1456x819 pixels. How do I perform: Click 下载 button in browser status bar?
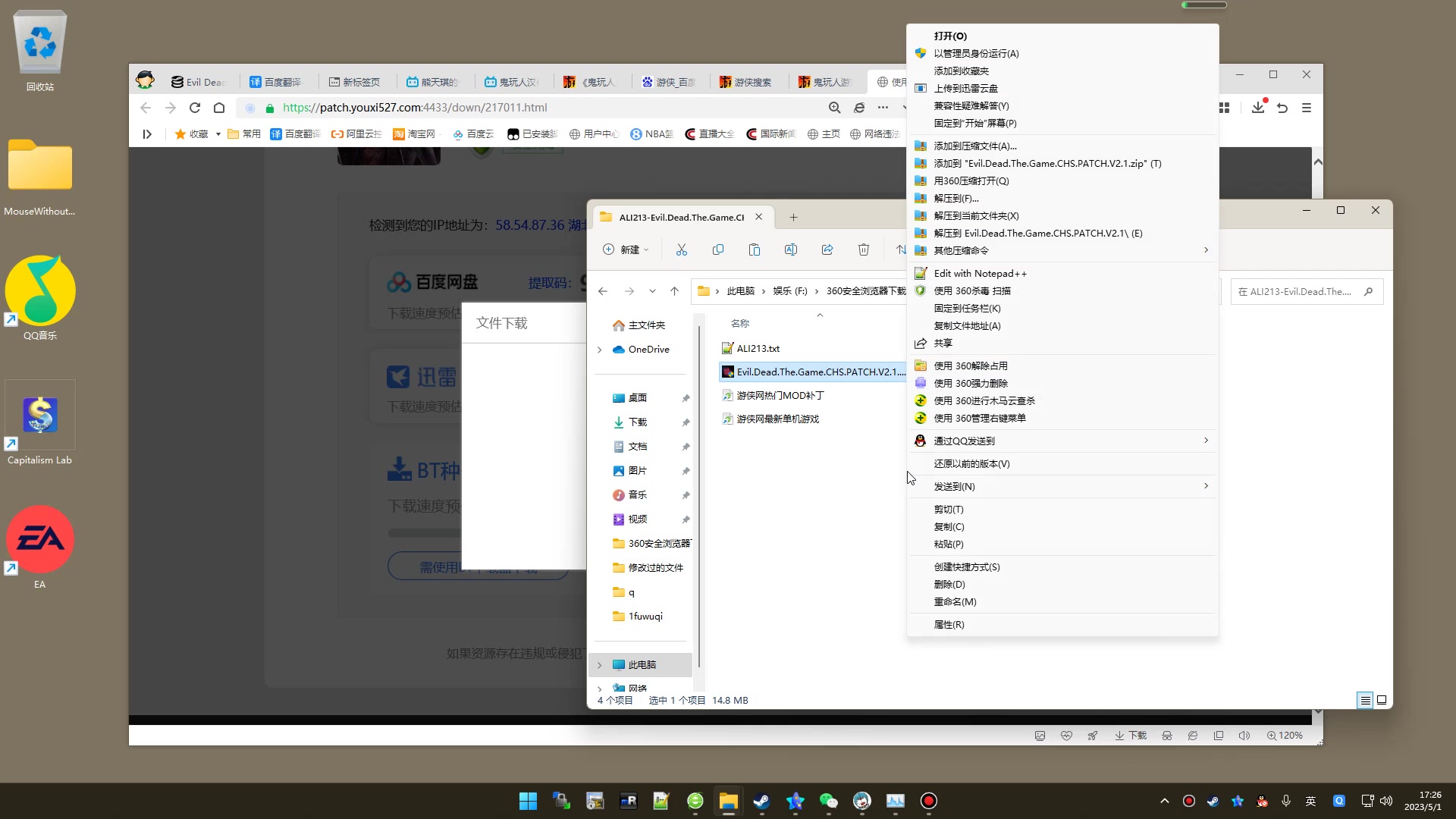pyautogui.click(x=1130, y=736)
